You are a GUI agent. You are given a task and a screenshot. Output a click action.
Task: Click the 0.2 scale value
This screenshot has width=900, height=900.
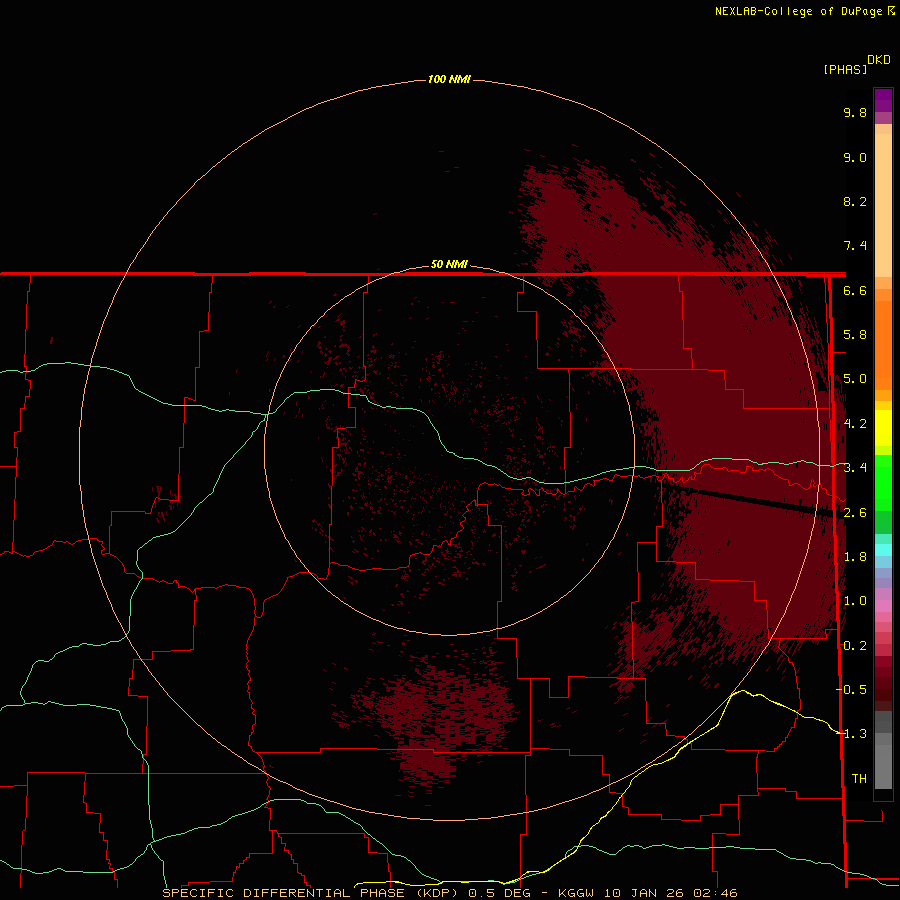(x=855, y=646)
